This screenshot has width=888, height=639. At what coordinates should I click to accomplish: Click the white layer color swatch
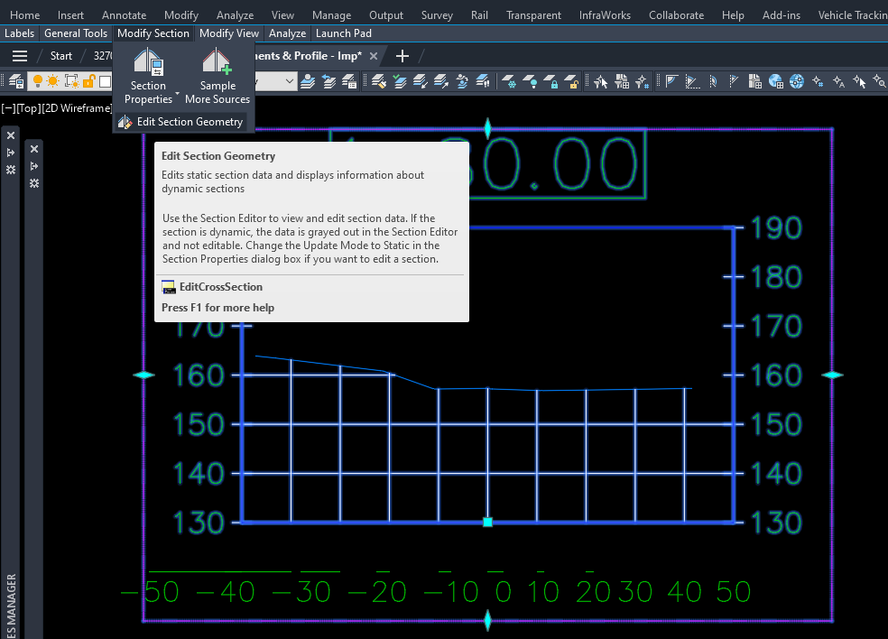(105, 82)
